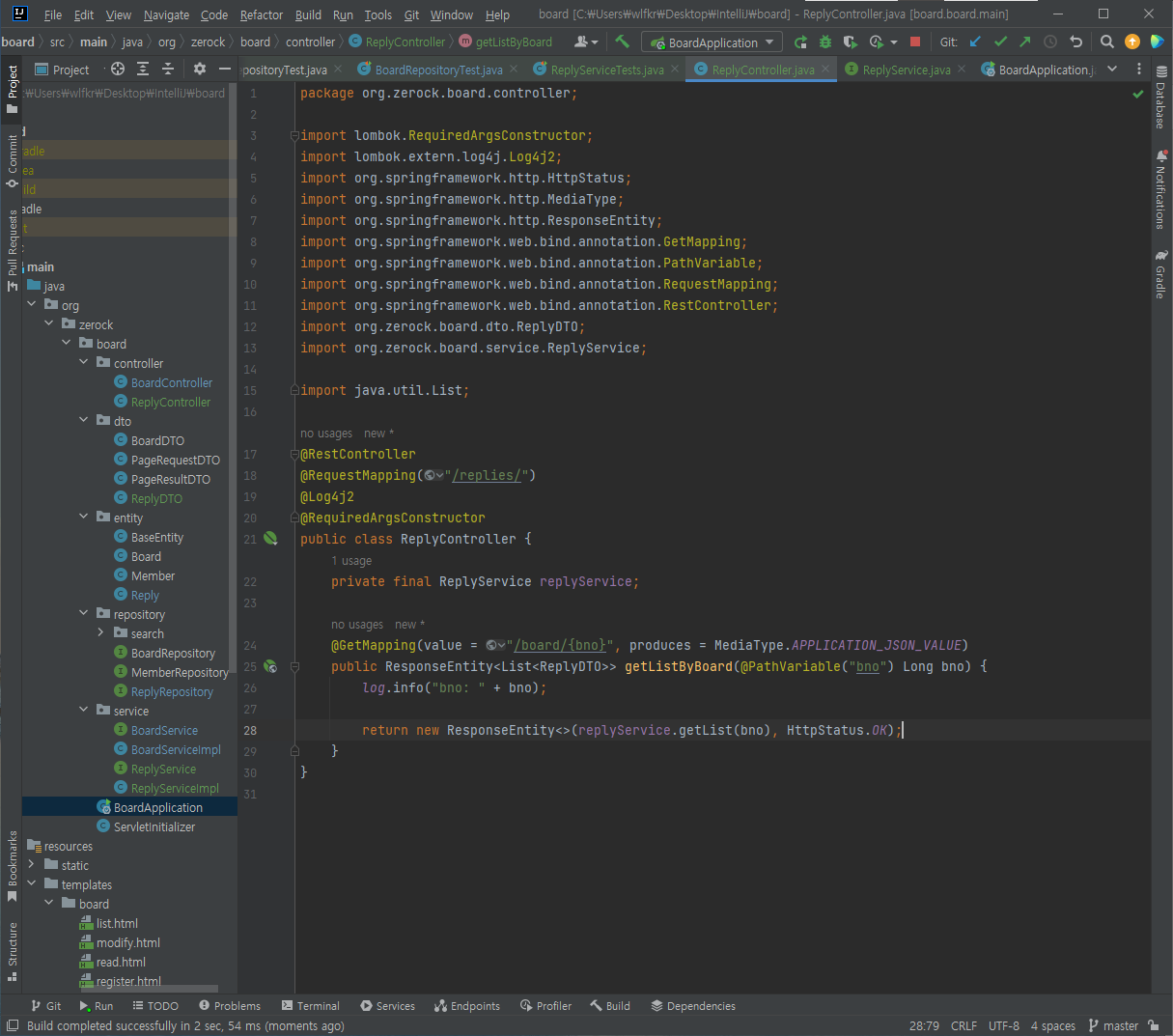Screen dimensions: 1173x1036
Task: Click the "/replies/" URL link in the code
Action: pos(487,475)
